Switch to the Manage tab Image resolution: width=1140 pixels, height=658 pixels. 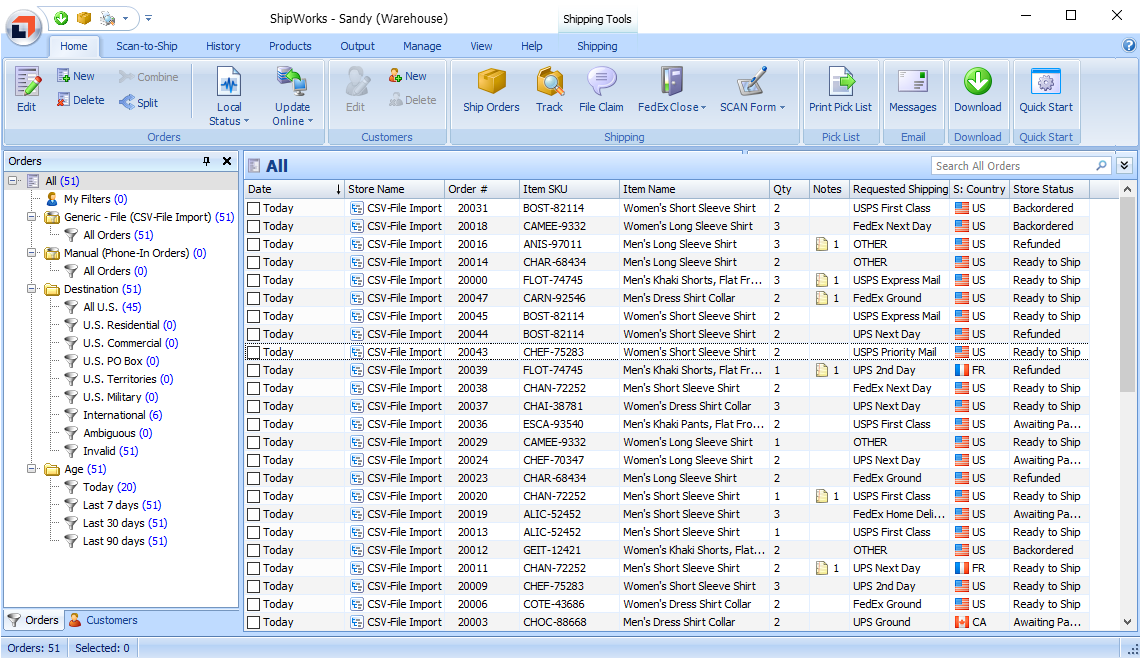pyautogui.click(x=422, y=46)
